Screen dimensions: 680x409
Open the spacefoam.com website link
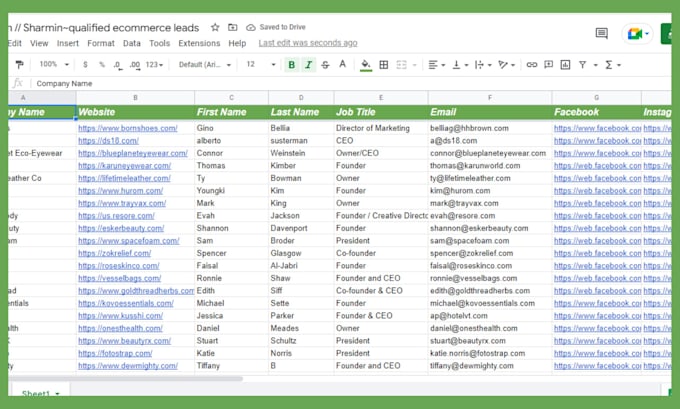pyautogui.click(x=128, y=241)
